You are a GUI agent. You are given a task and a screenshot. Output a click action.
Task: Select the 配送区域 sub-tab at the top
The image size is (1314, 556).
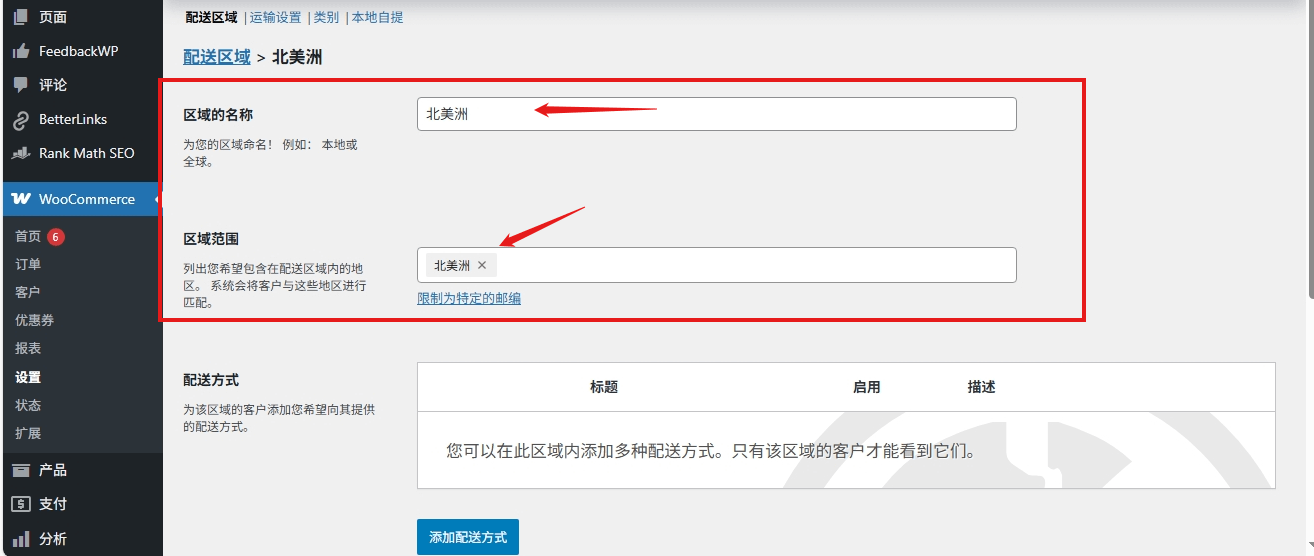click(x=212, y=17)
